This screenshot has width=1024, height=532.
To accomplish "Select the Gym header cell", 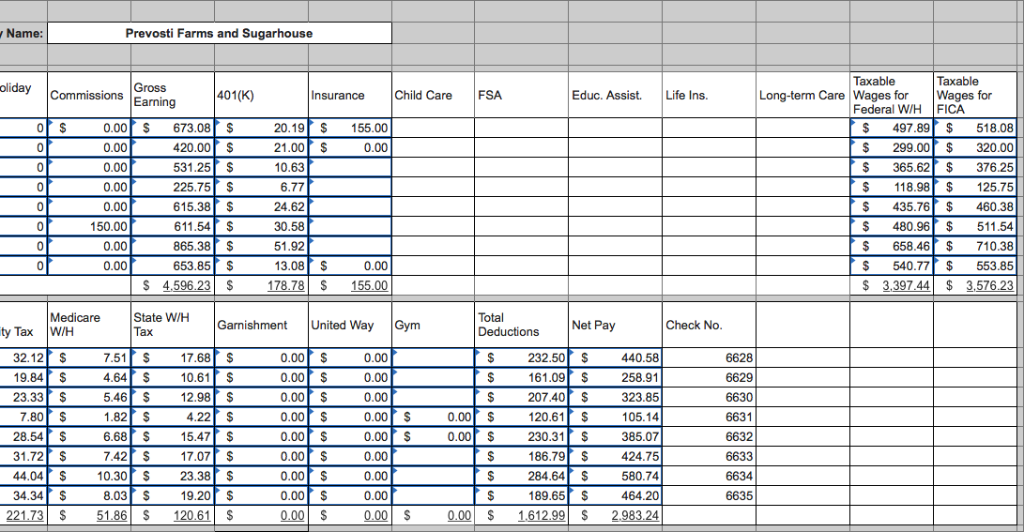I will point(433,324).
